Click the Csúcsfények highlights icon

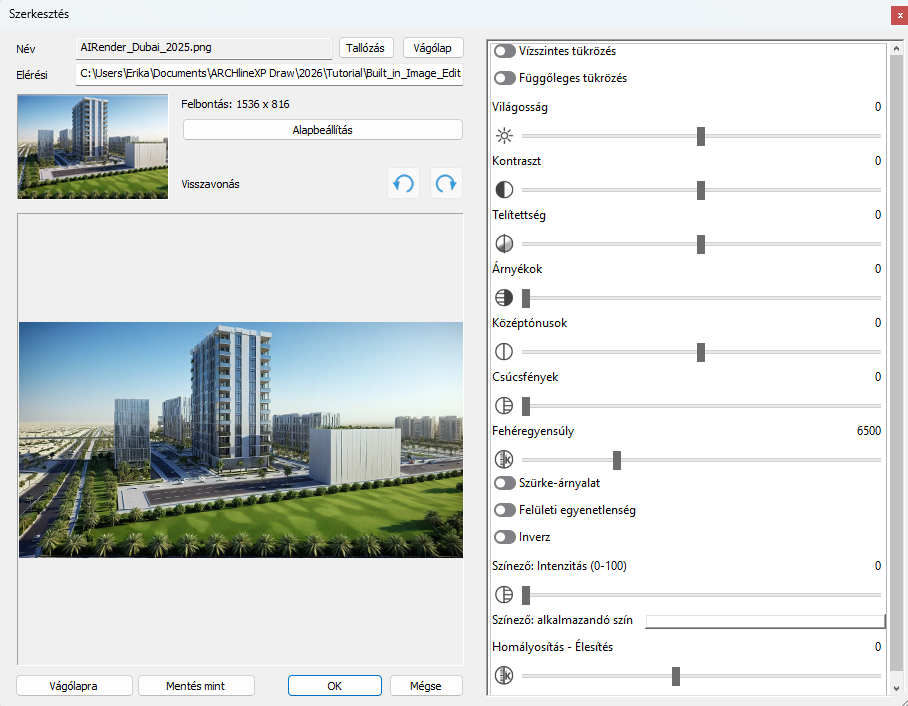[x=504, y=406]
